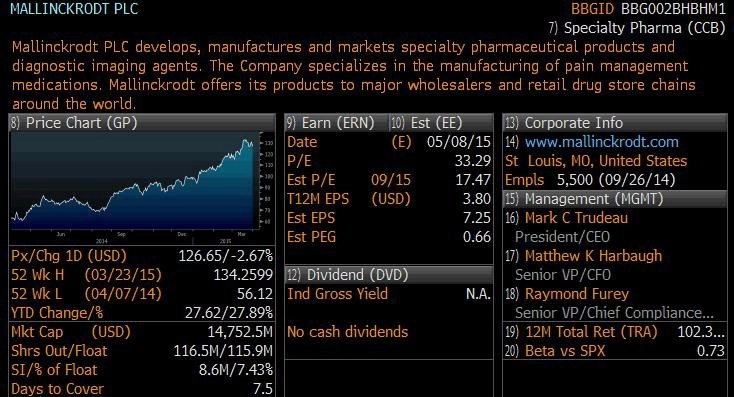Select Matthew K Harbaugh's profile
Image resolution: width=734 pixels, height=397 pixels.
click(x=594, y=256)
